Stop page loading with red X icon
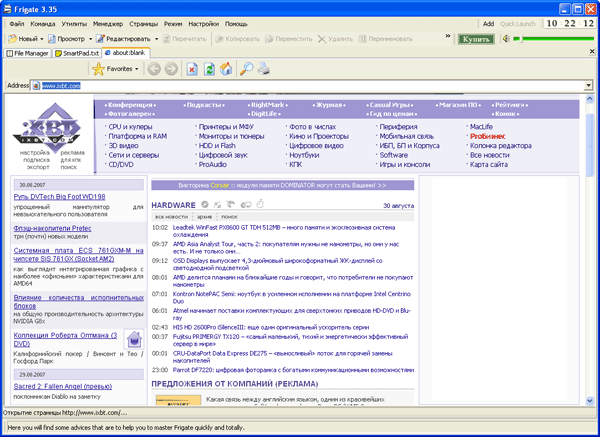The width and height of the screenshot is (600, 437). pos(192,69)
